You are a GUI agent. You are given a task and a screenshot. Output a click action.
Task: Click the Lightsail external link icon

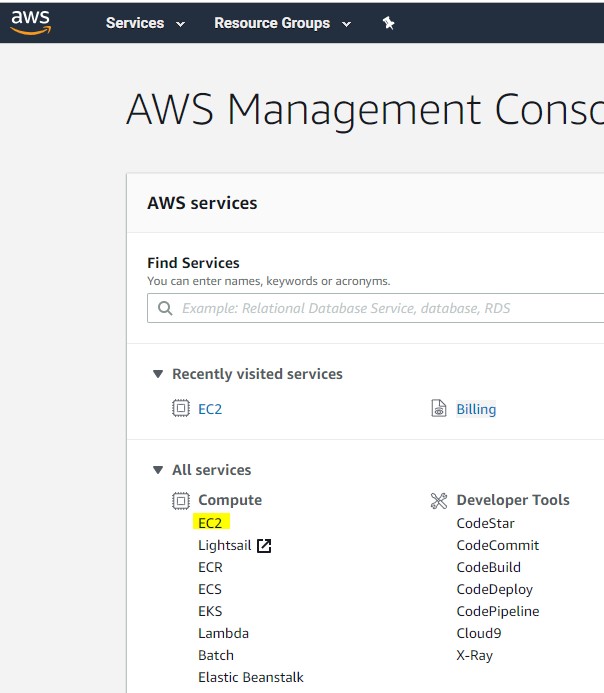pos(264,546)
